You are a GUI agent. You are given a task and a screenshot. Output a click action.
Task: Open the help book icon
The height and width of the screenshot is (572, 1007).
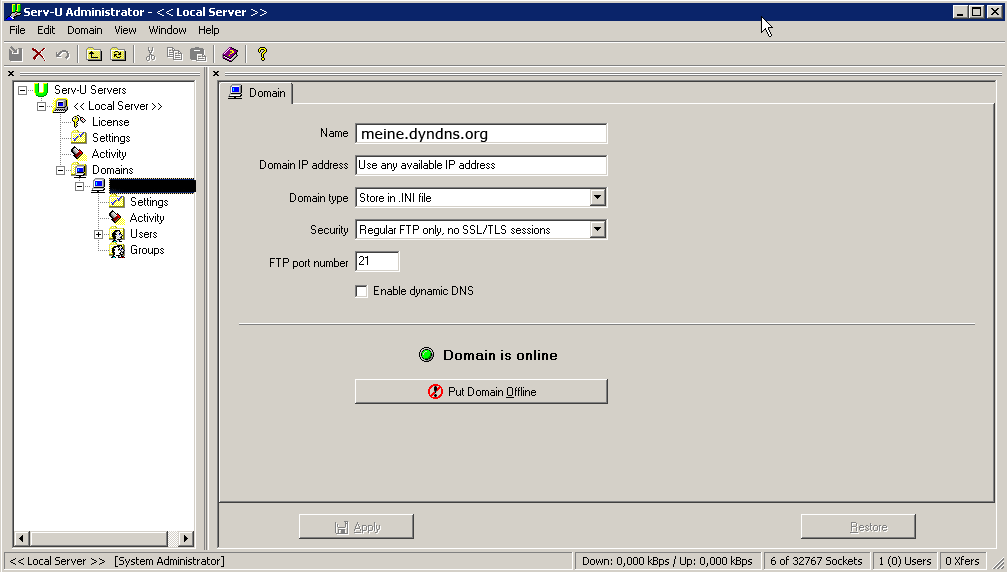click(x=230, y=55)
